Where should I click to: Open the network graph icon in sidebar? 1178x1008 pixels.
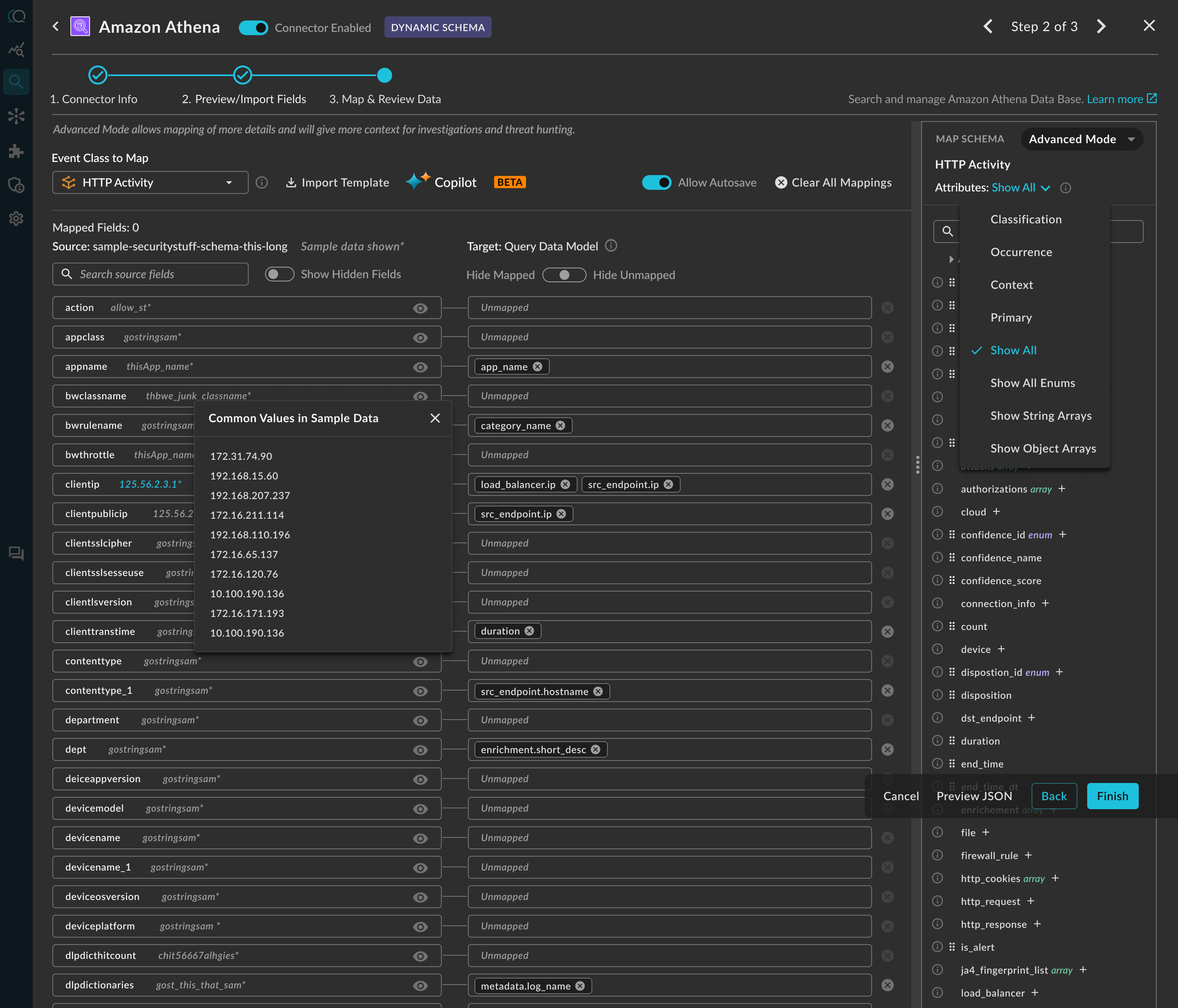tap(16, 116)
